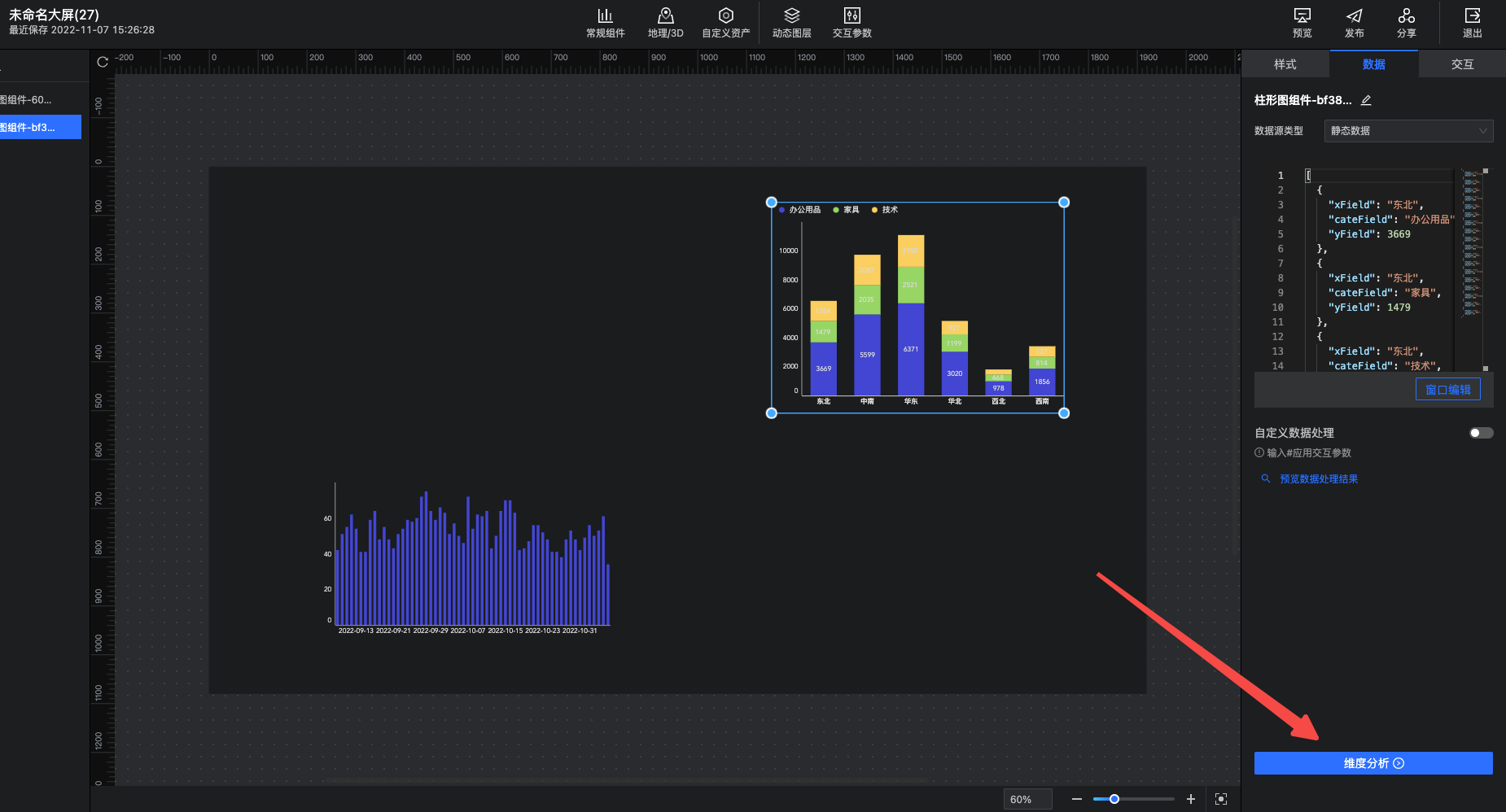Click the pencil icon to rename component

click(1366, 100)
